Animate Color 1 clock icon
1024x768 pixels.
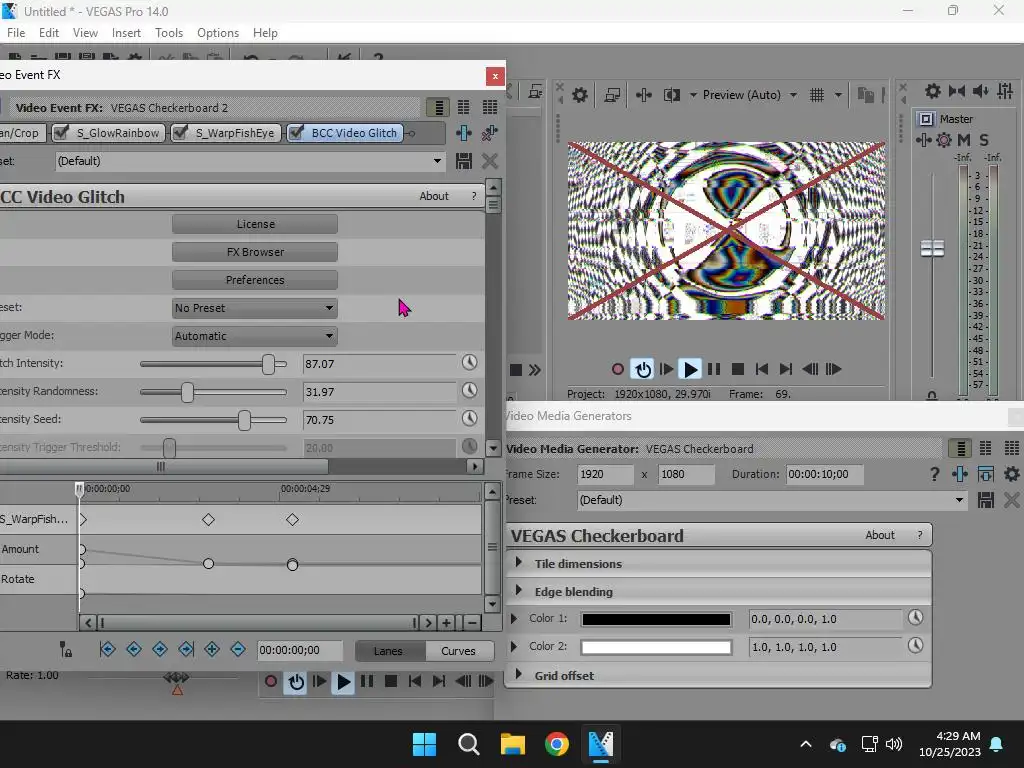coord(916,617)
